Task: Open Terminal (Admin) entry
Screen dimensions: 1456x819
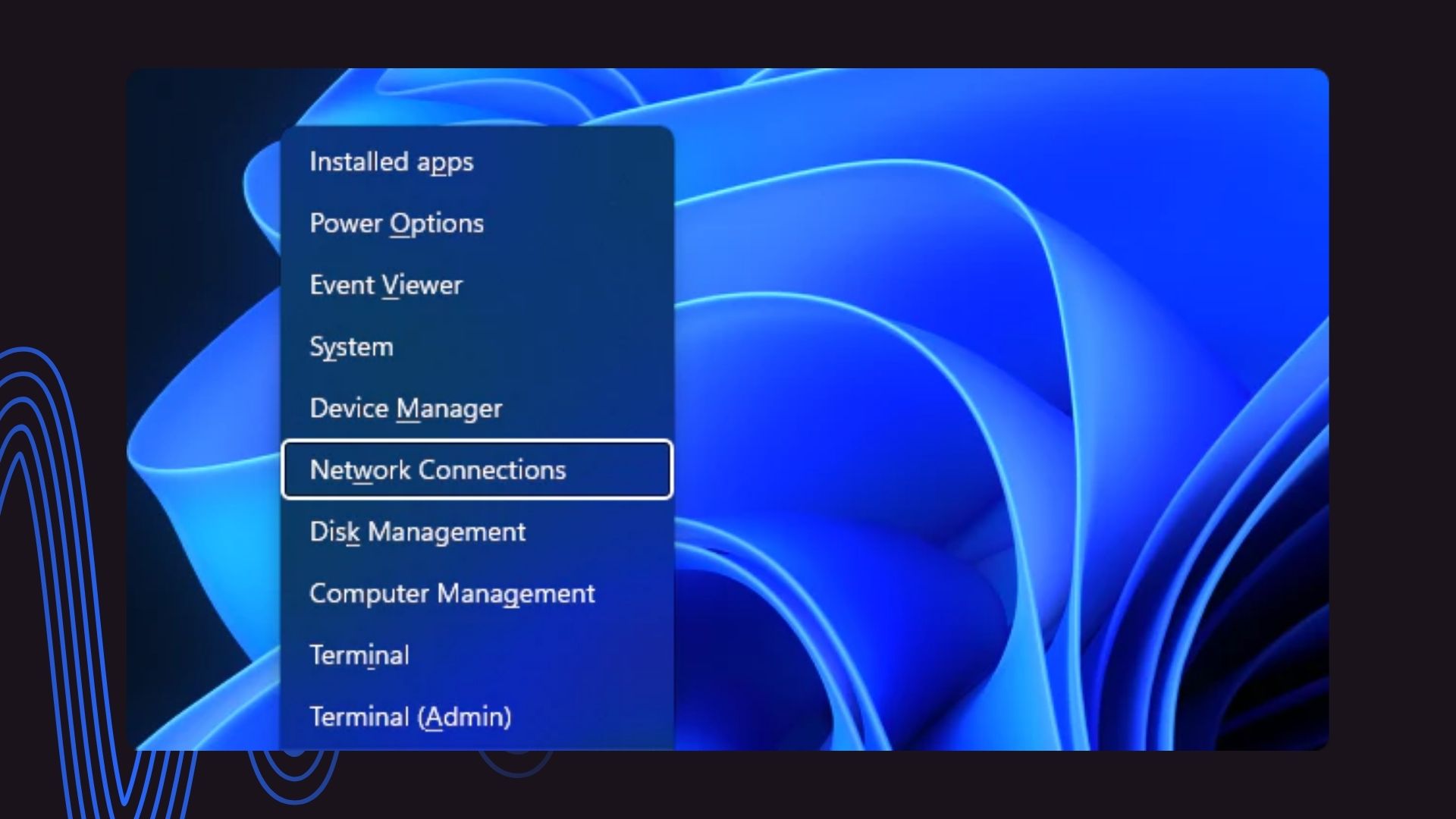Action: click(477, 717)
